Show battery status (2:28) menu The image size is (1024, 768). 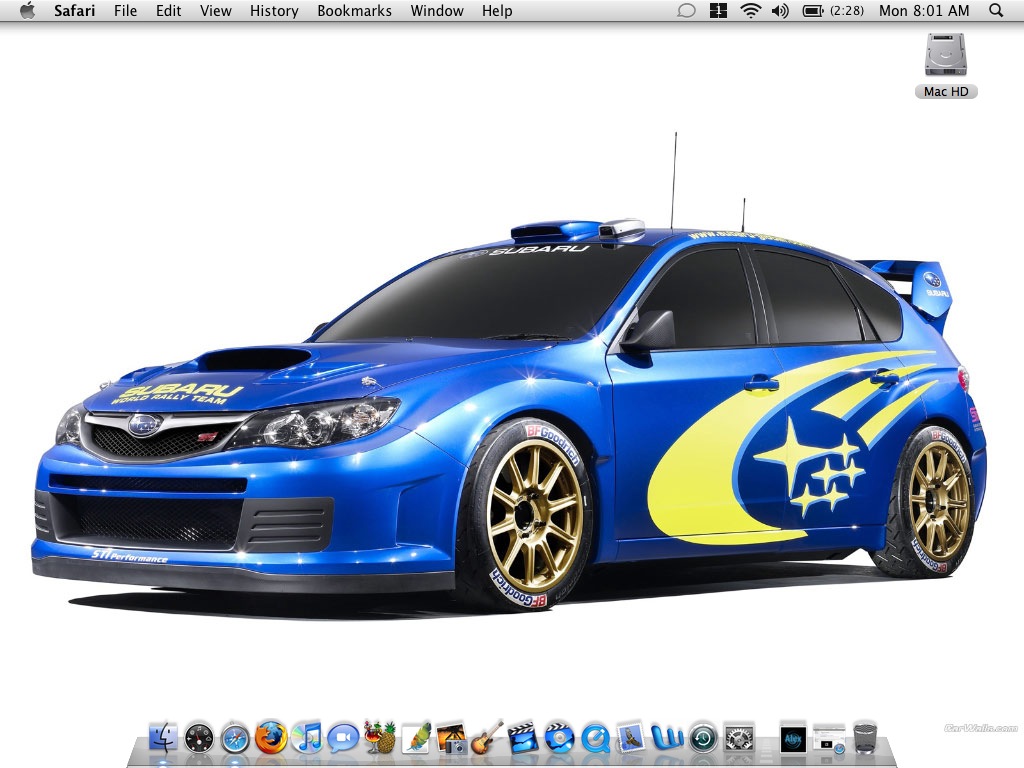click(833, 10)
